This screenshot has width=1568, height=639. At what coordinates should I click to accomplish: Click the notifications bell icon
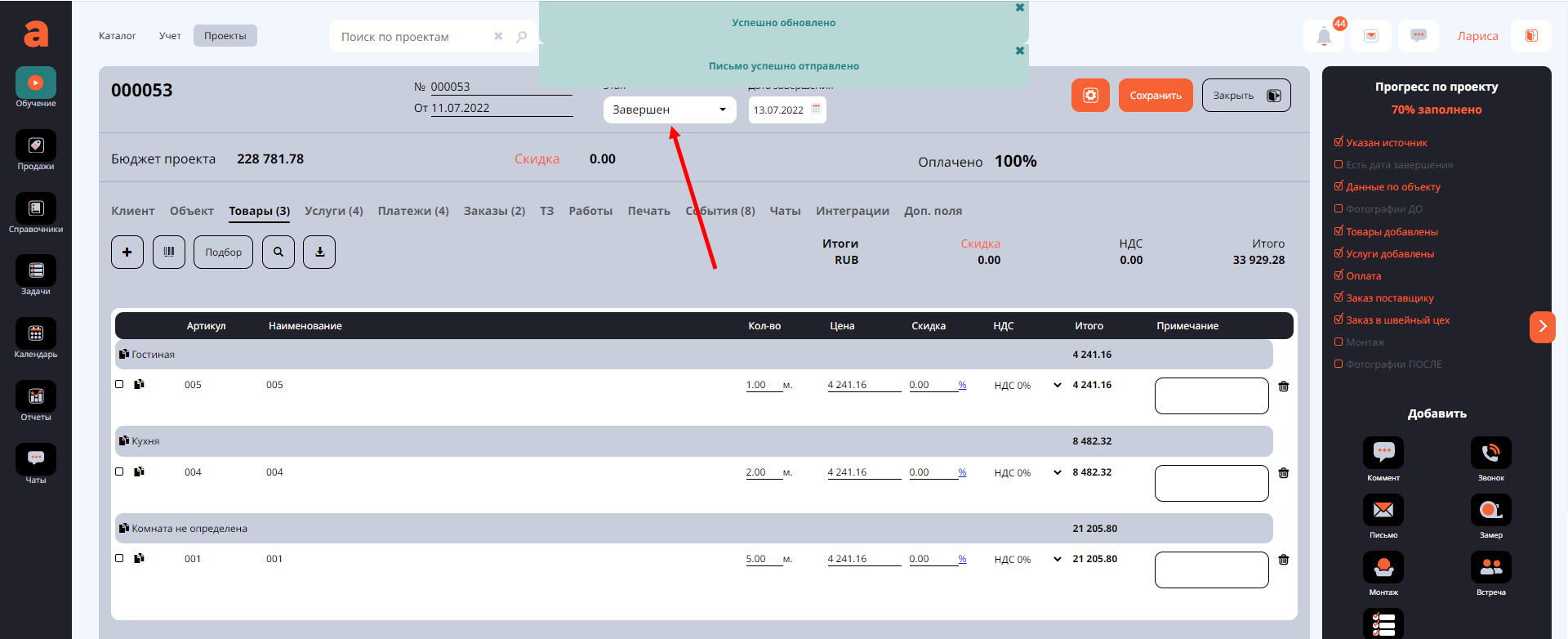[x=1324, y=36]
